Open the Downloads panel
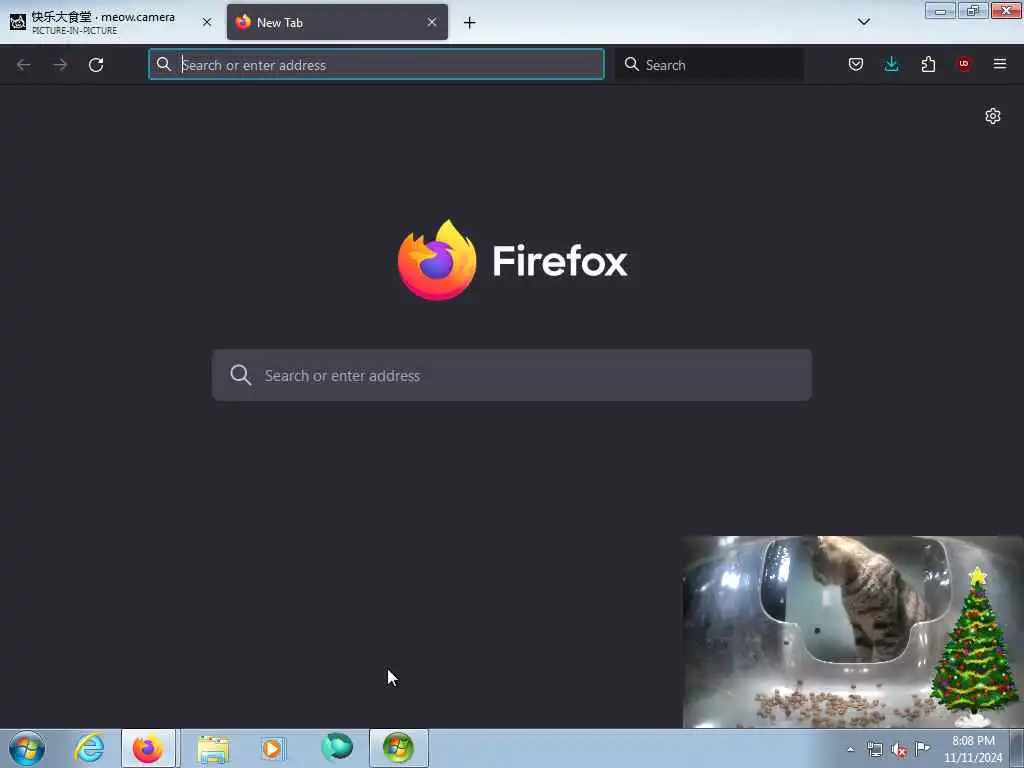This screenshot has width=1024, height=768. click(x=891, y=64)
